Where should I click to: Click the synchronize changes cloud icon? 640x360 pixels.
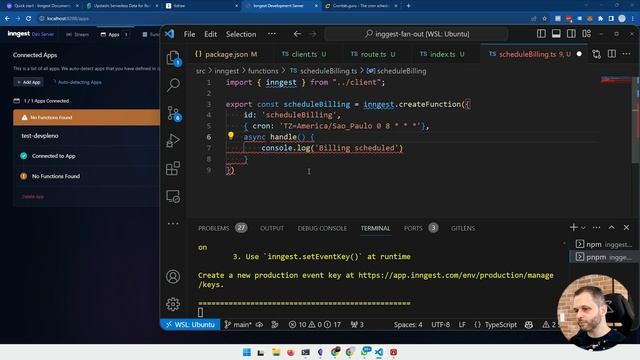(x=260, y=324)
